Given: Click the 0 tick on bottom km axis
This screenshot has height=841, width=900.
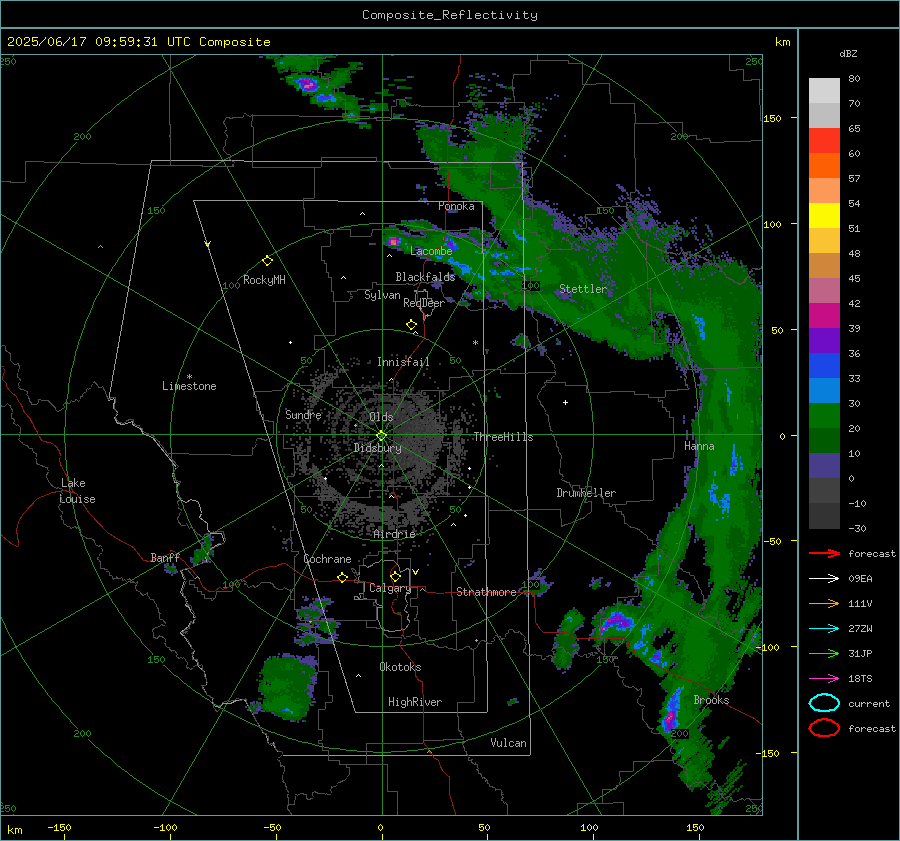Looking at the screenshot, I should [380, 827].
